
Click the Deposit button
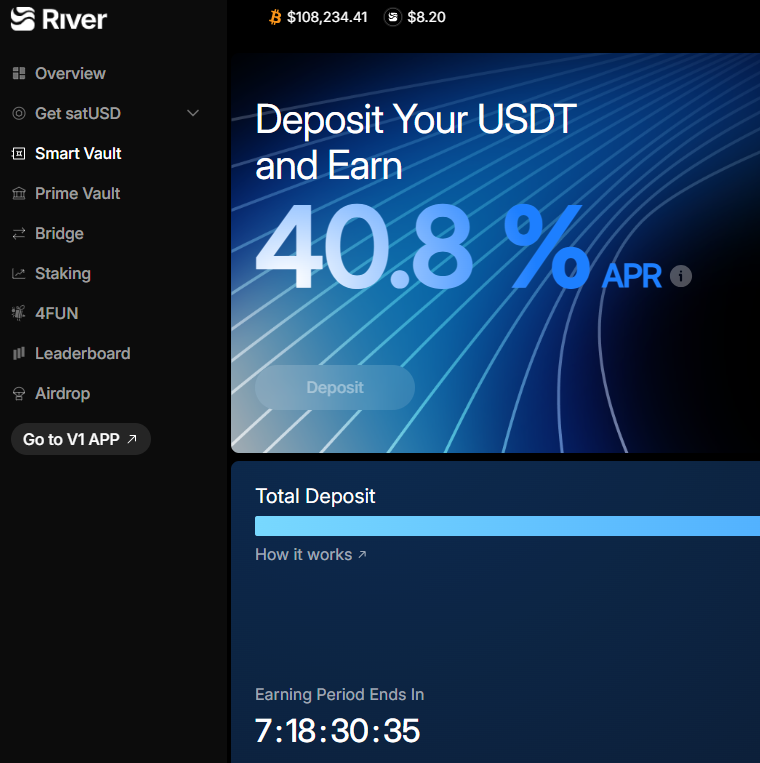pyautogui.click(x=335, y=387)
